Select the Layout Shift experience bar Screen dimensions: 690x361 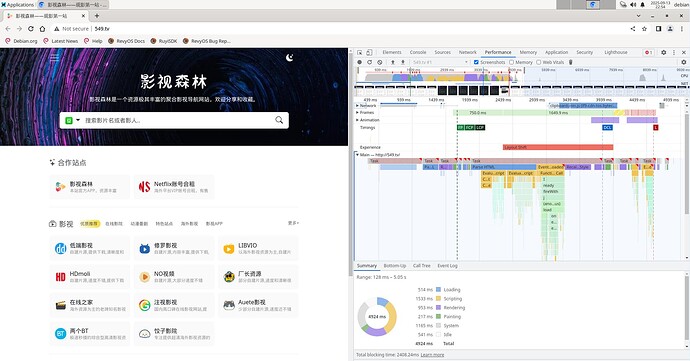tap(558, 147)
